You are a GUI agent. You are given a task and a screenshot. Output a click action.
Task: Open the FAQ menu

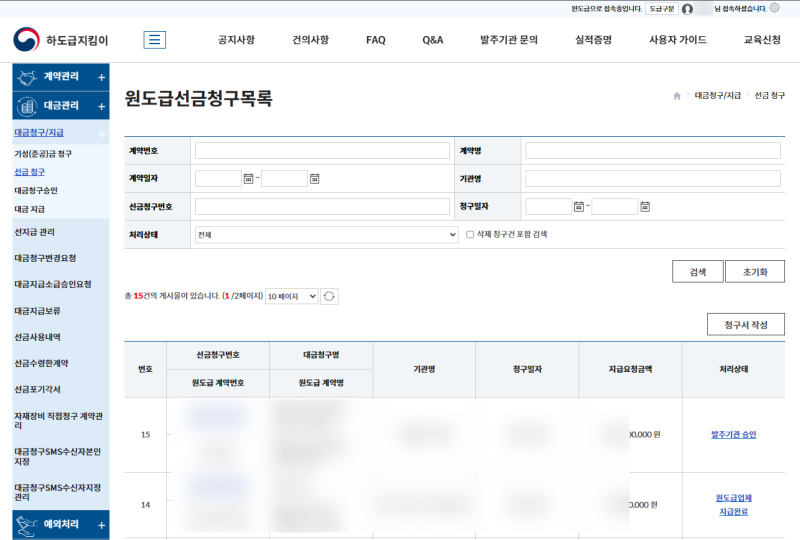[376, 40]
